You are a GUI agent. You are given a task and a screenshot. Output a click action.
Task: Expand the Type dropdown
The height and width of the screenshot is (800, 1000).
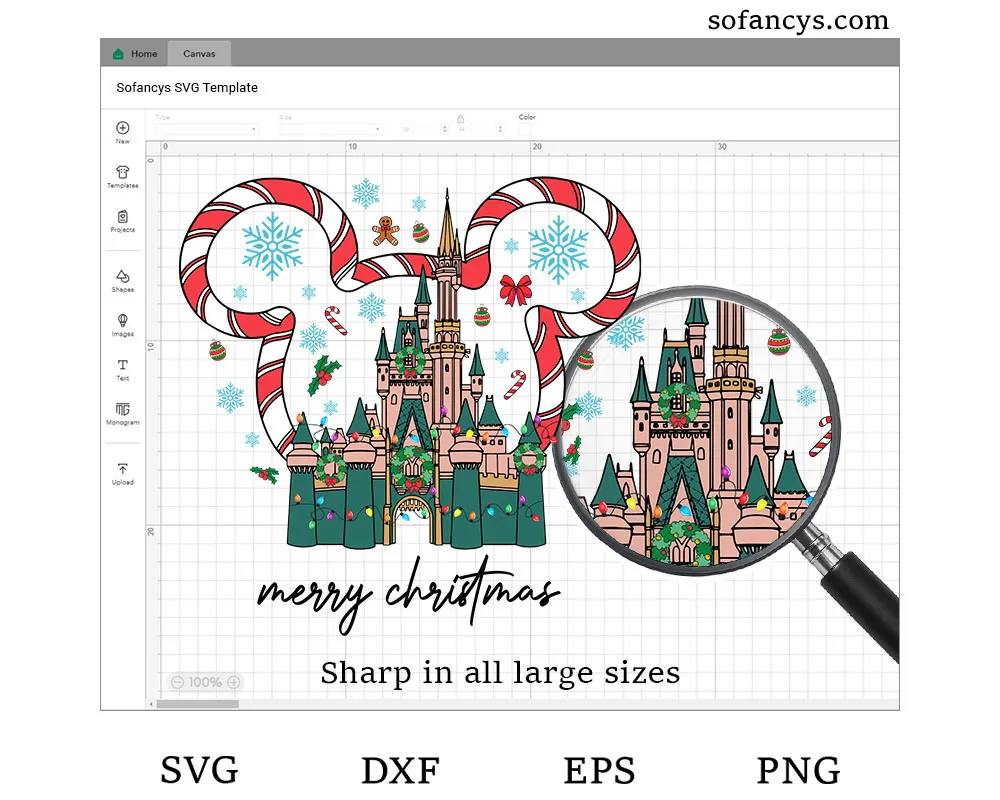[207, 129]
